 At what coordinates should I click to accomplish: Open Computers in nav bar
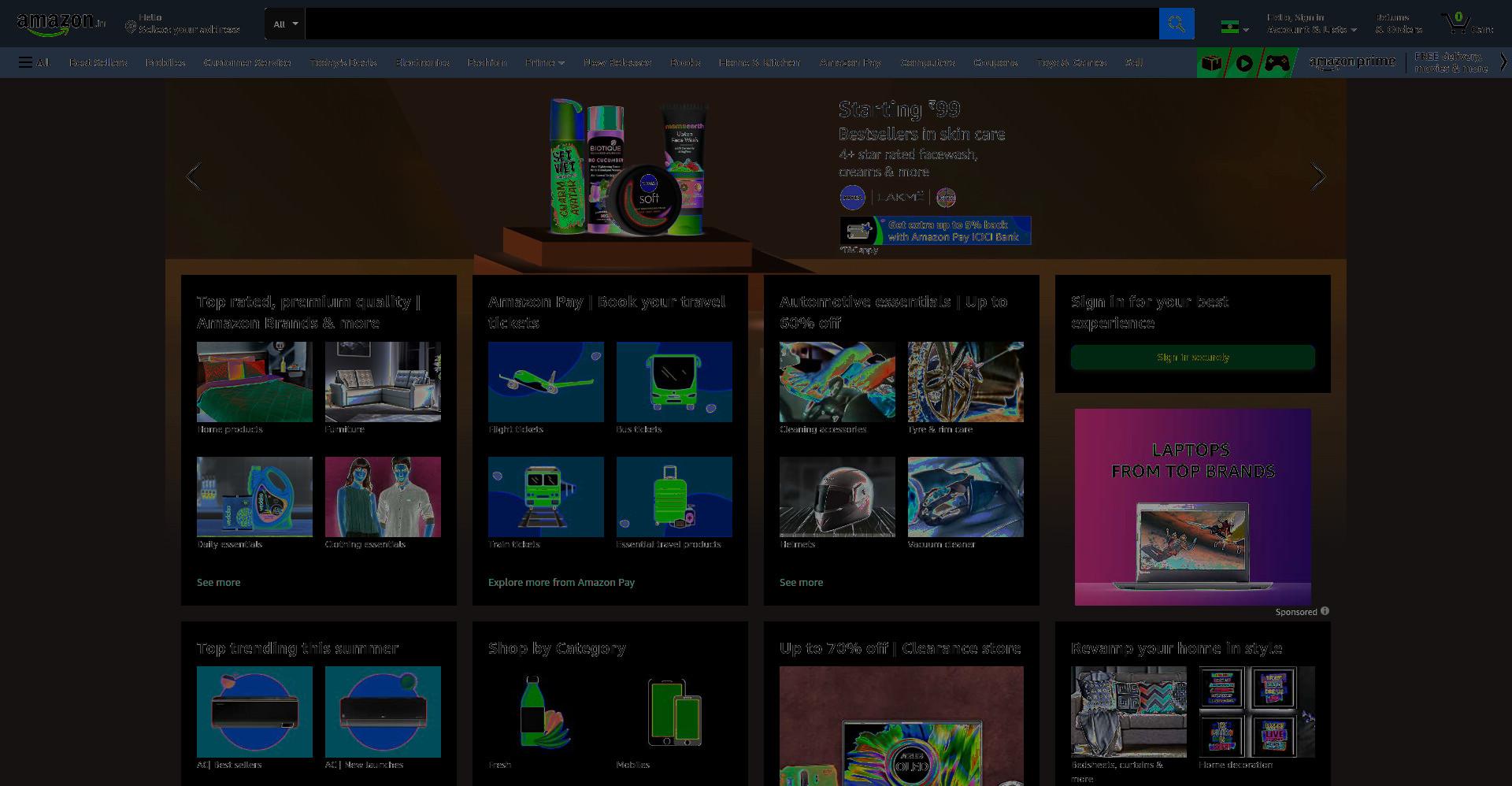tap(928, 62)
